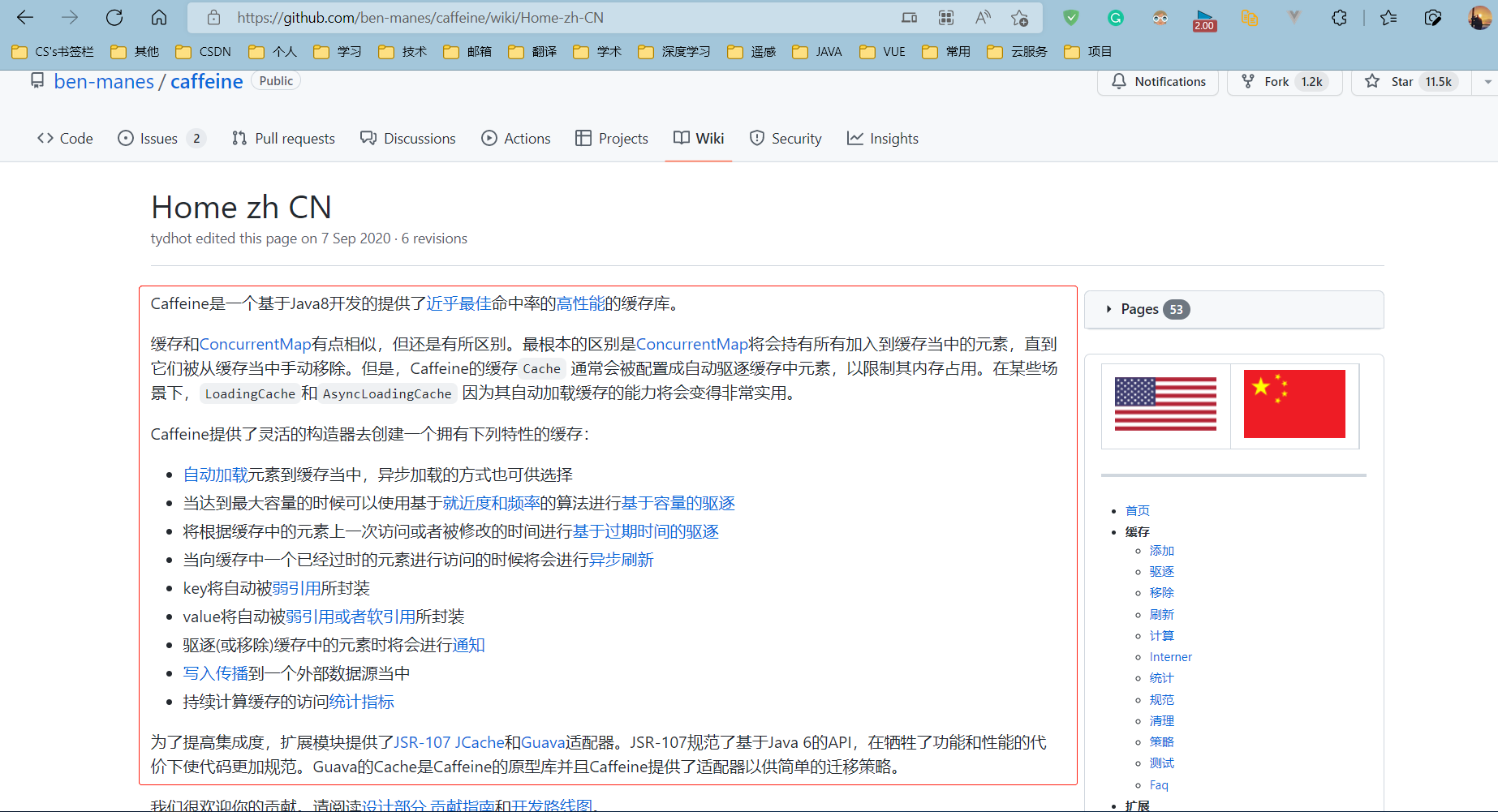Open the extensions puzzle icon

coord(1339,18)
